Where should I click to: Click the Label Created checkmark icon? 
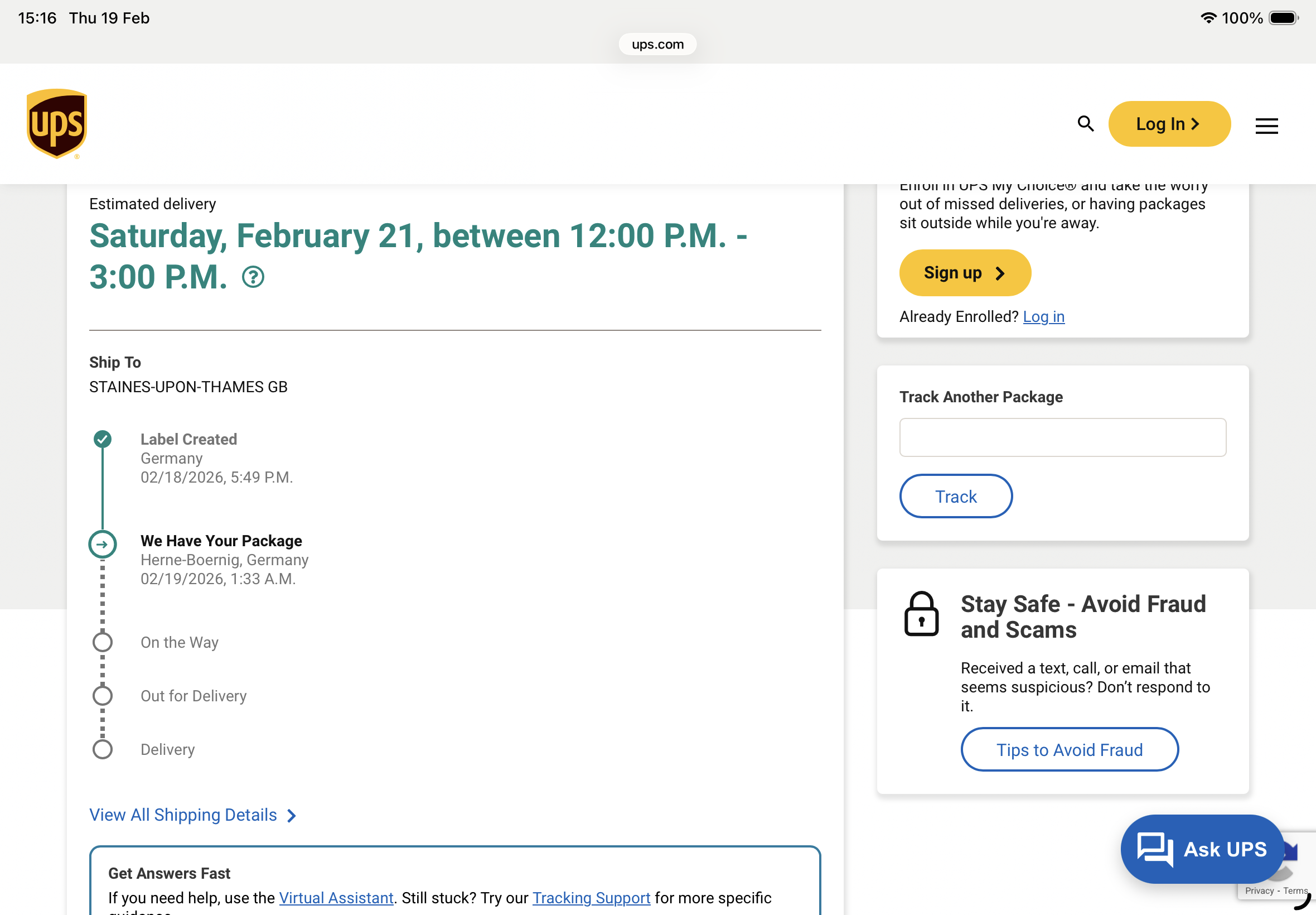pos(103,439)
